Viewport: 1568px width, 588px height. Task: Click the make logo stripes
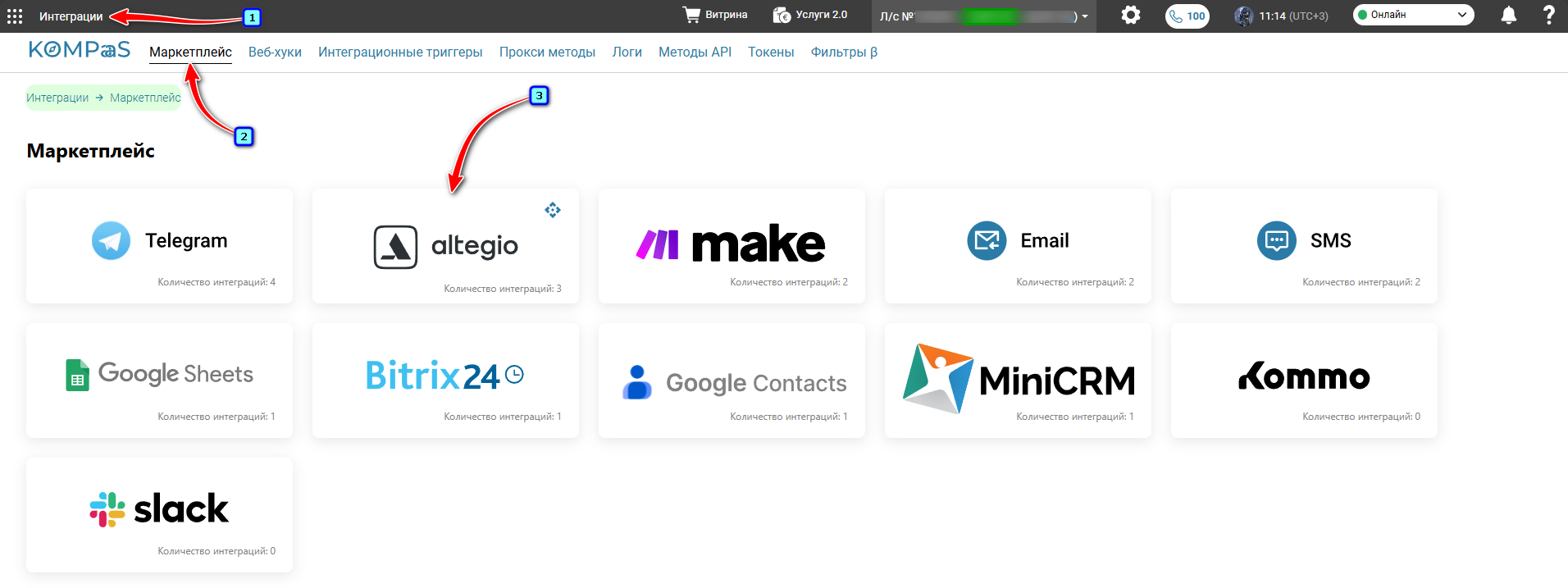[658, 244]
